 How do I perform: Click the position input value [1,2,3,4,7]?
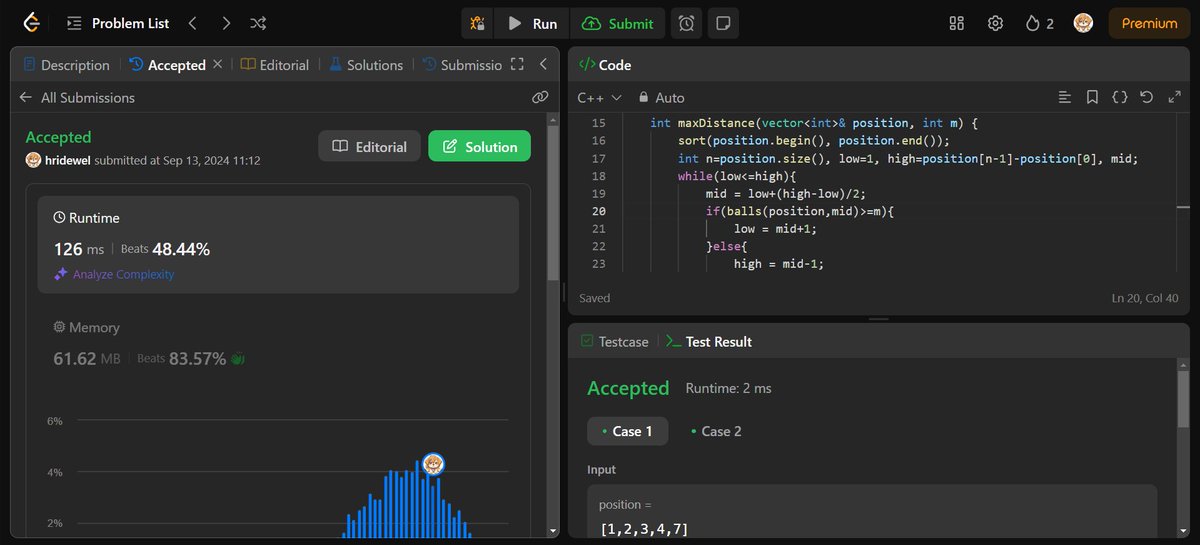click(x=644, y=529)
